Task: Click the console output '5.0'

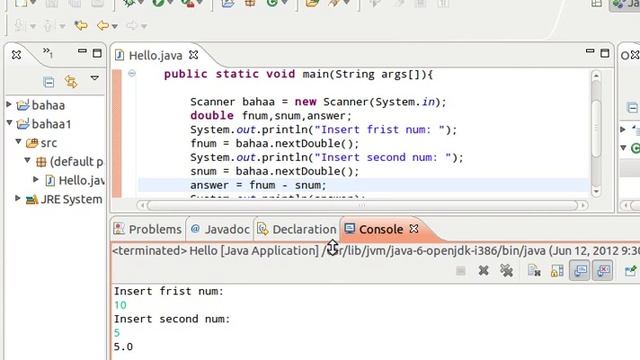Action: (123, 347)
